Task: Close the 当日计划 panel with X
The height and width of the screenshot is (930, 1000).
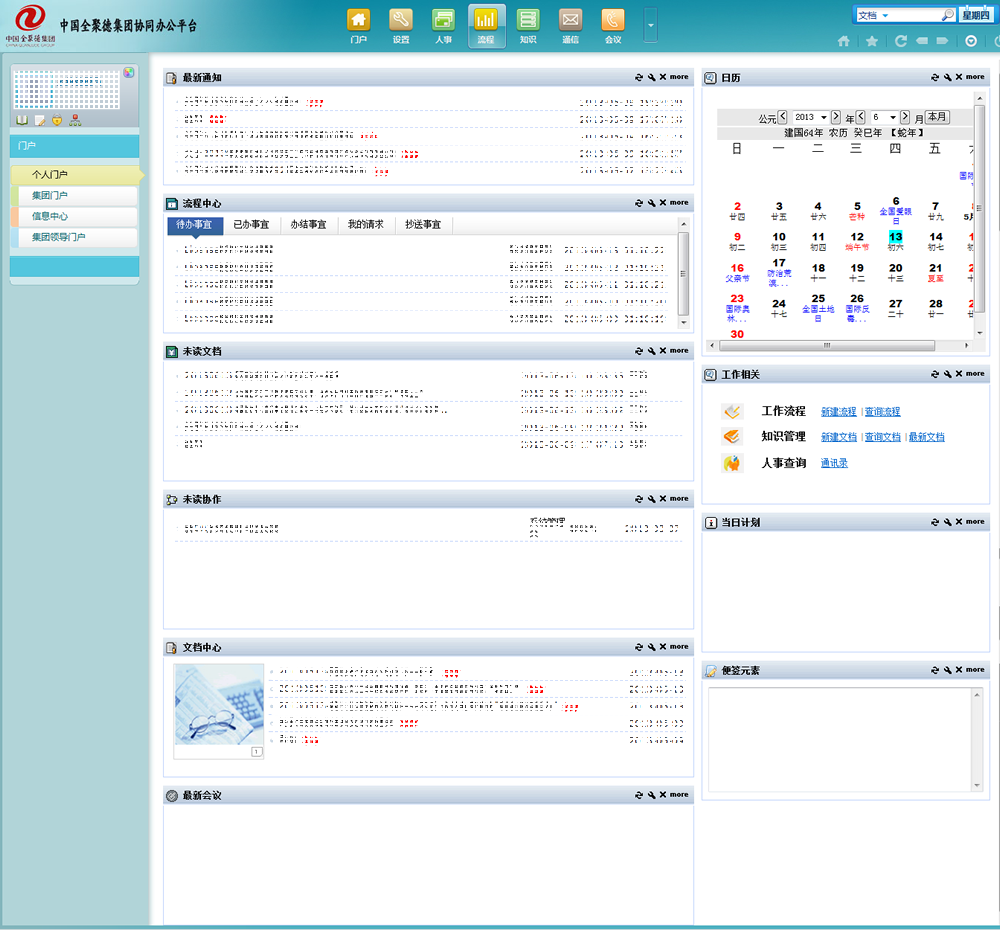Action: (x=959, y=522)
